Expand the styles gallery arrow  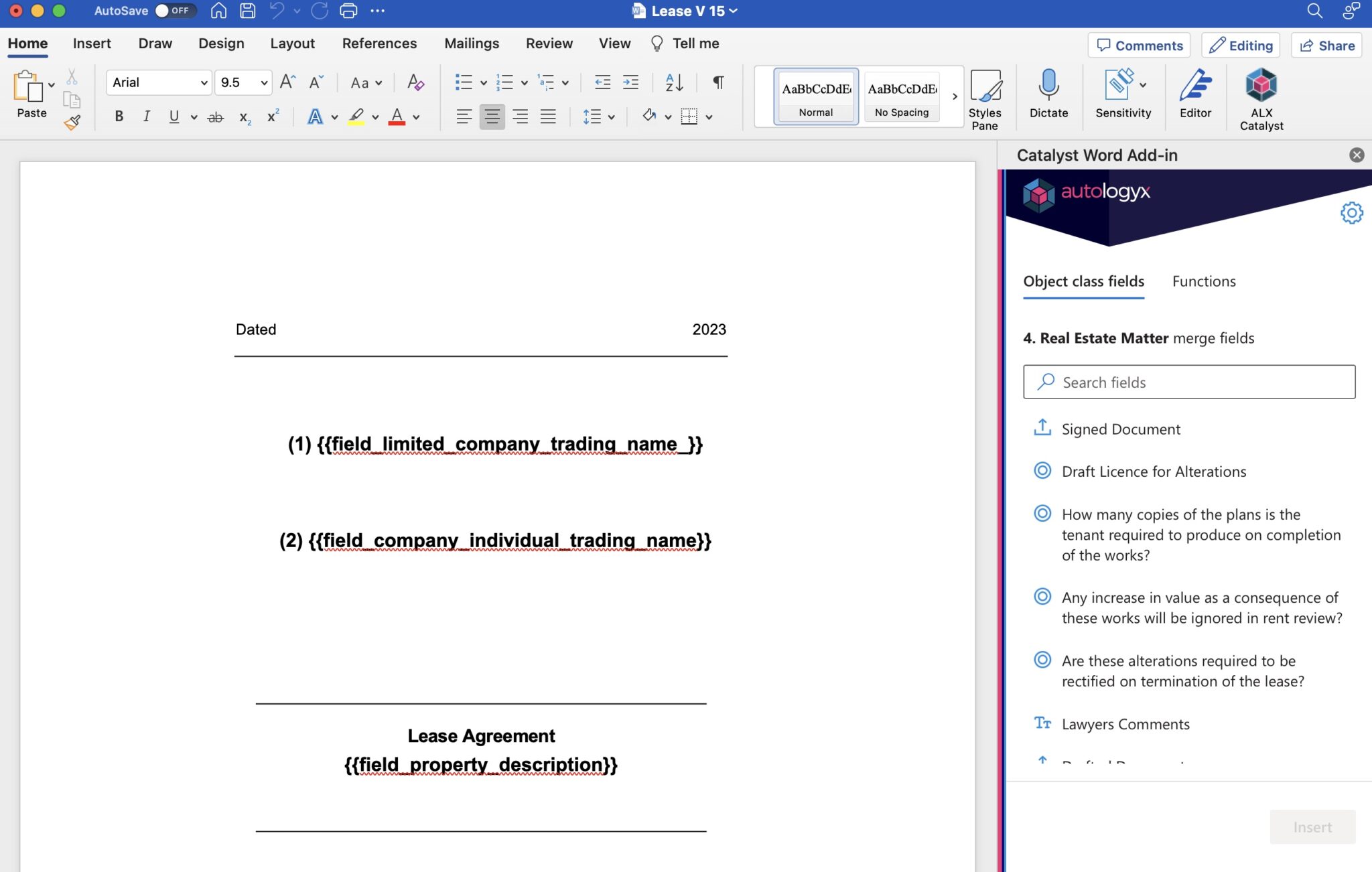click(955, 96)
